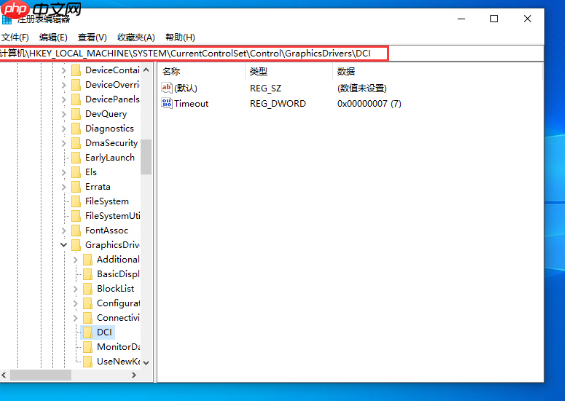
Task: Select the BlockList folder icon
Action: pyautogui.click(x=88, y=289)
